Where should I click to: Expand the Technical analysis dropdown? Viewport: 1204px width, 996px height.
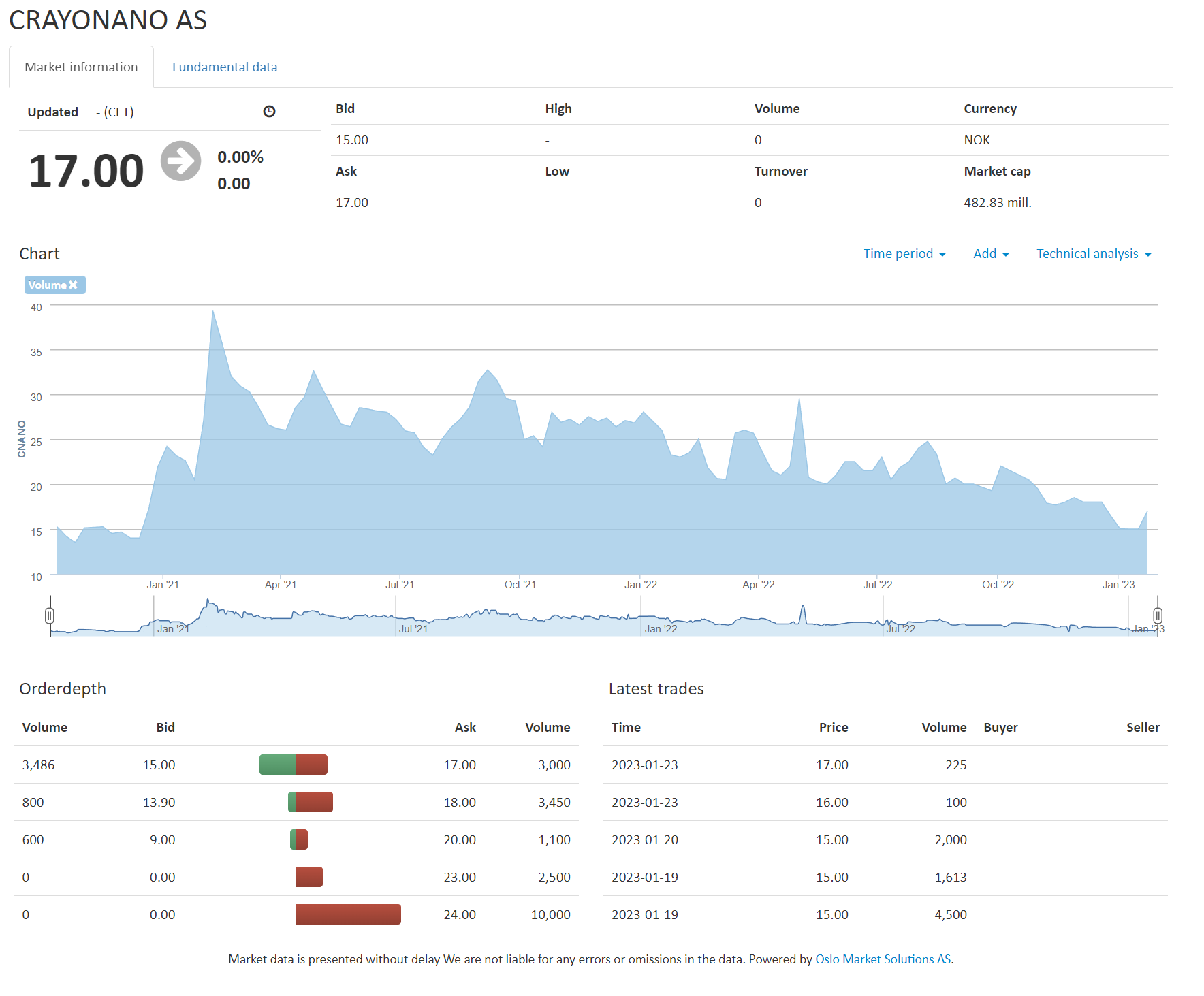point(1094,254)
